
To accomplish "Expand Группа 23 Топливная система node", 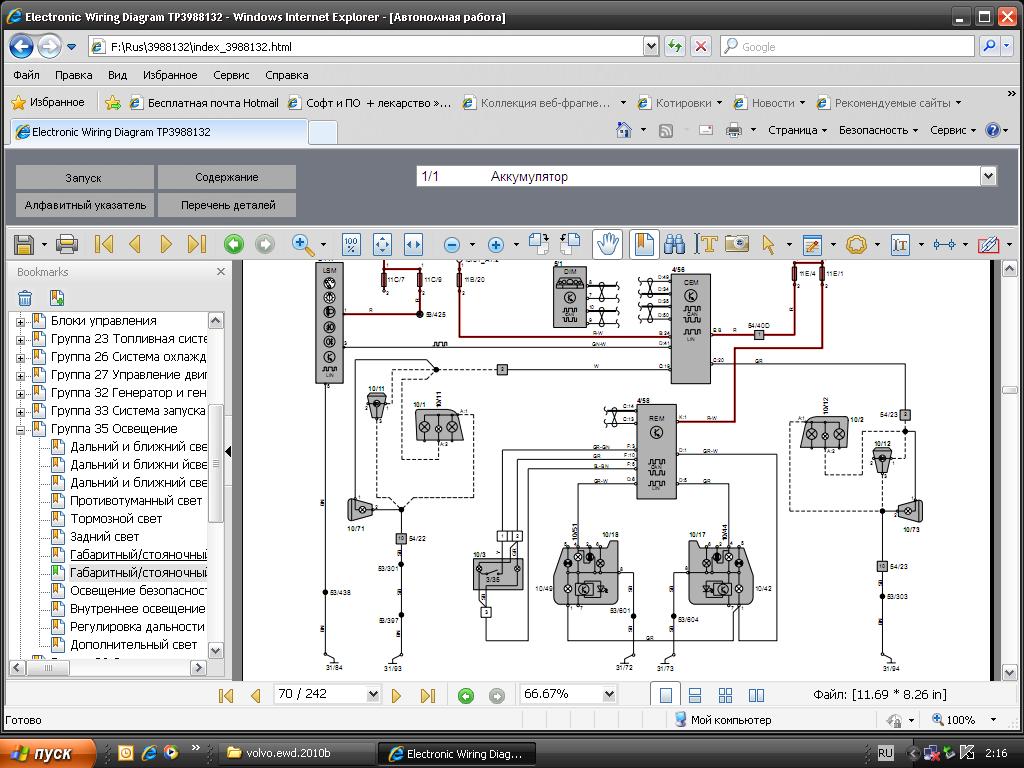I will point(20,340).
